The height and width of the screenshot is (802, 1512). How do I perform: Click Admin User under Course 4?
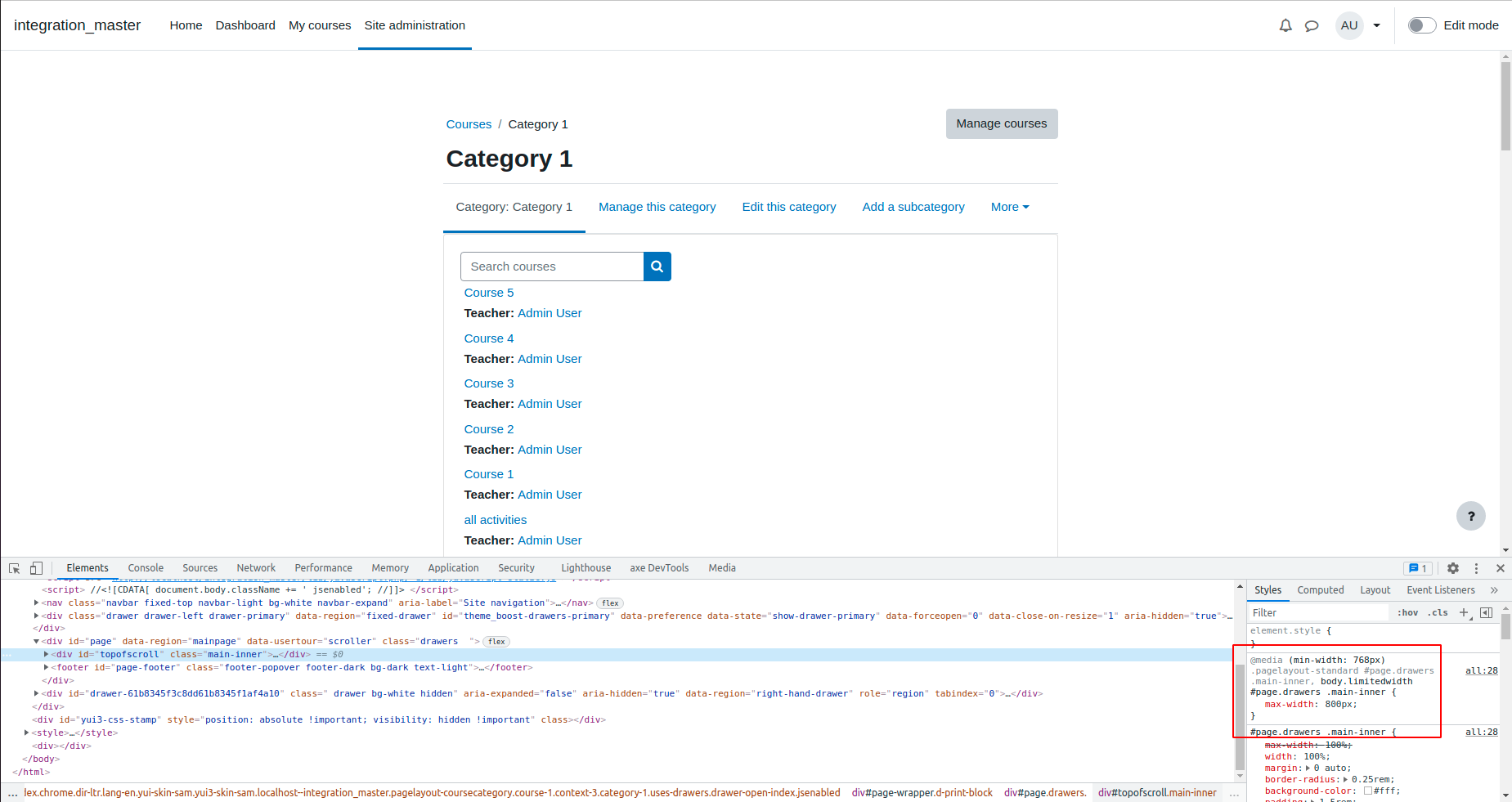(550, 359)
